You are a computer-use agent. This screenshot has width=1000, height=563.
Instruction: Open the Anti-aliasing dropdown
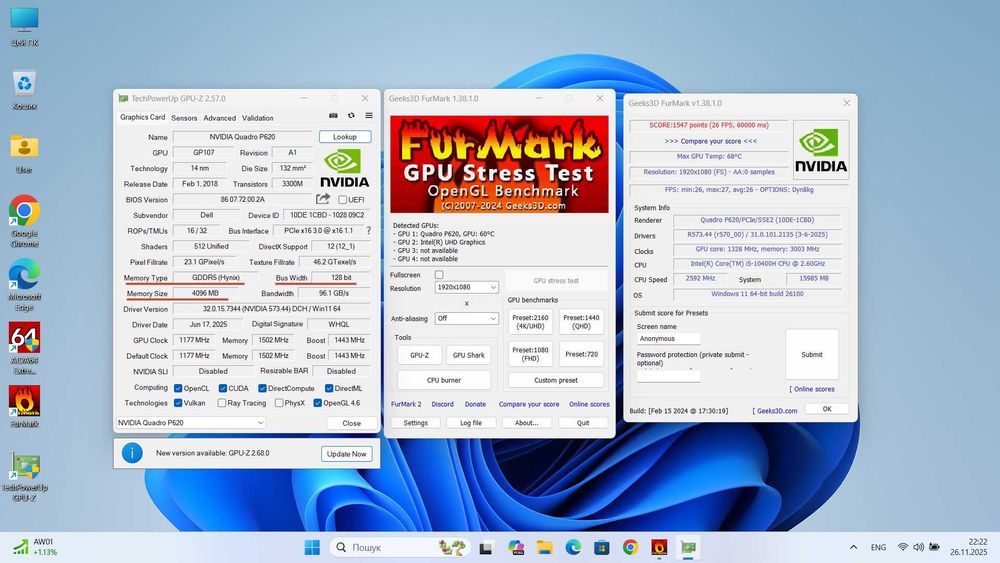pyautogui.click(x=466, y=318)
